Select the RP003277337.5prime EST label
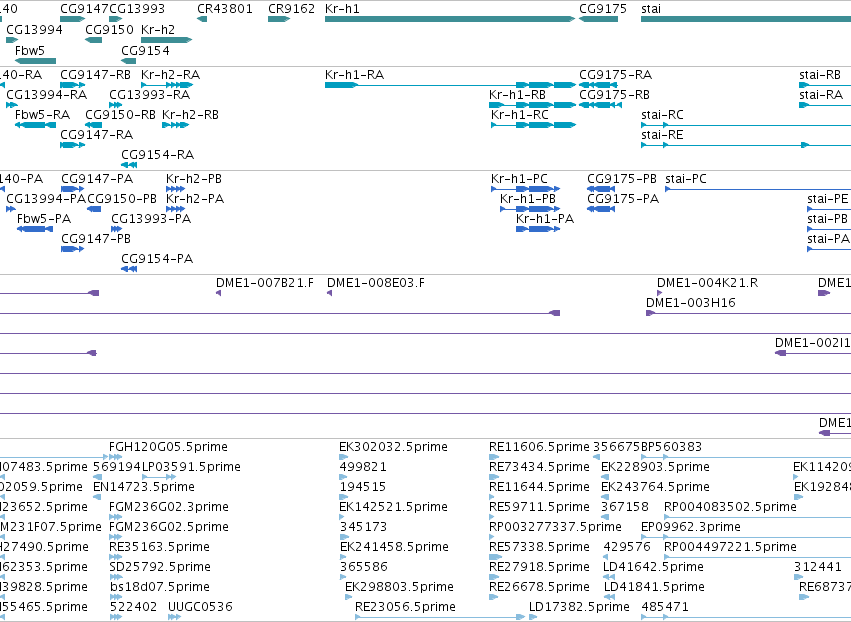Image resolution: width=851 pixels, height=622 pixels. (555, 527)
